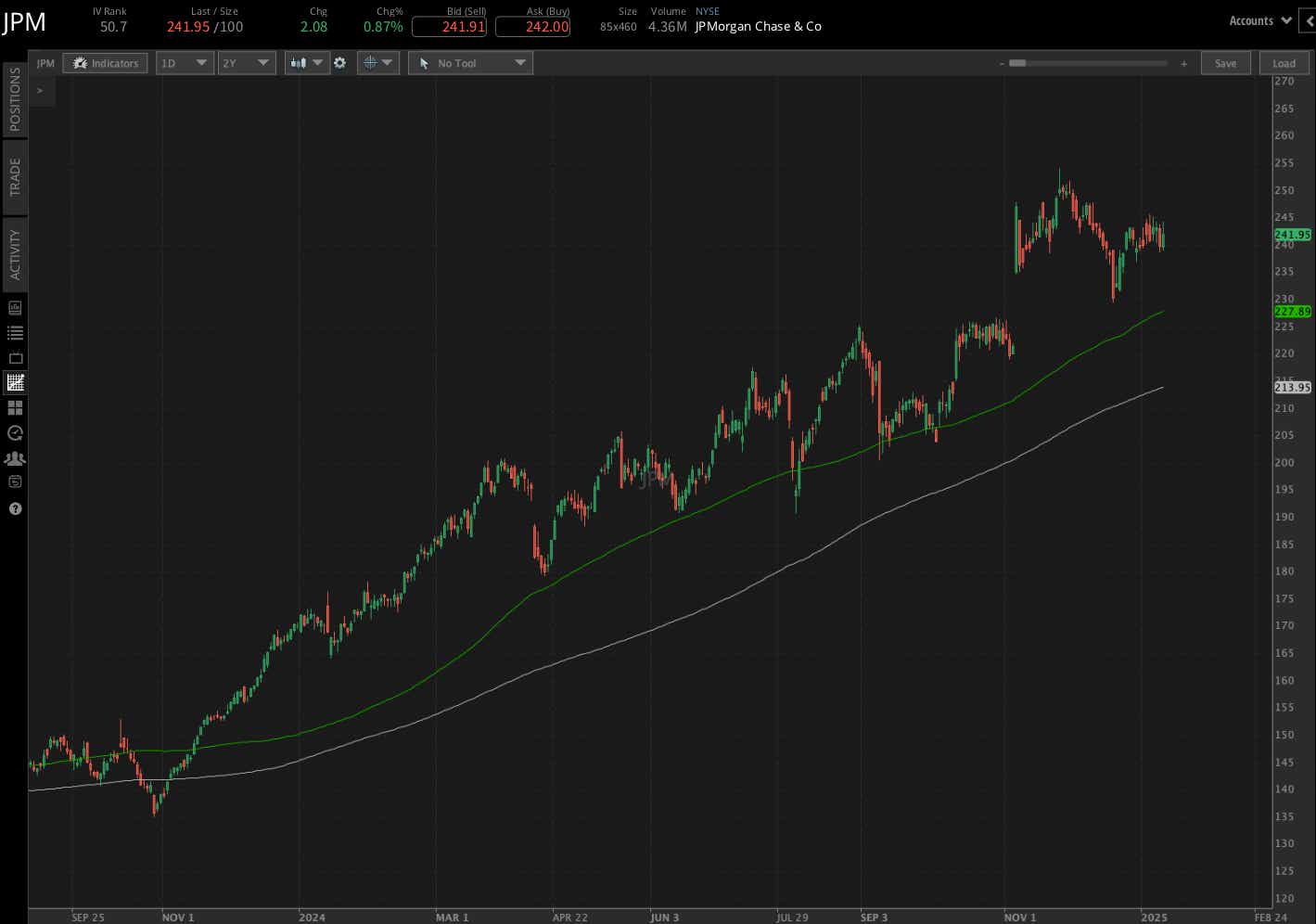Image resolution: width=1316 pixels, height=924 pixels.
Task: Open the social/follow traders icon
Action: tap(15, 457)
